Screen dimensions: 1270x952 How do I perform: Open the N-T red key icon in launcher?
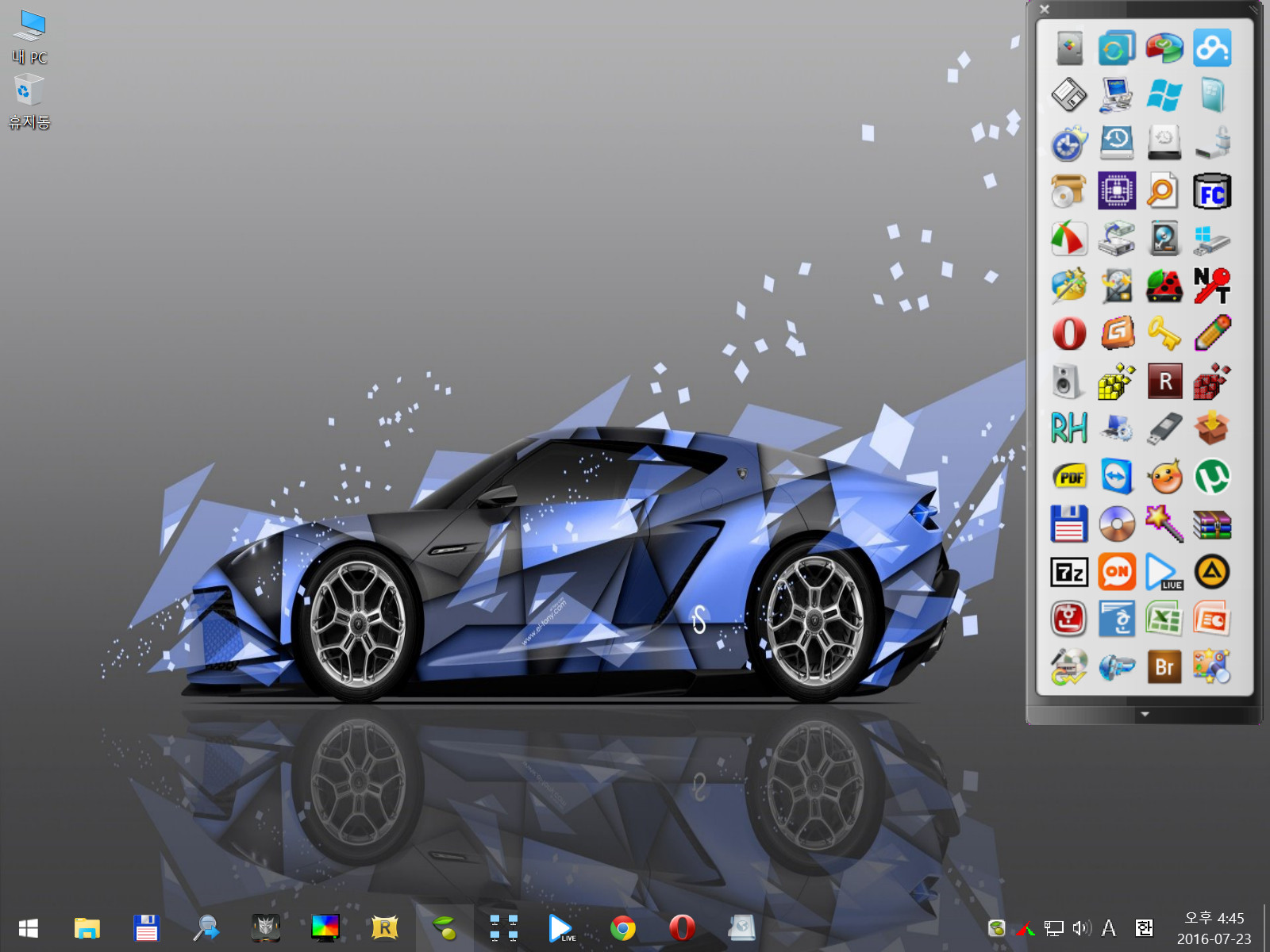(x=1212, y=286)
